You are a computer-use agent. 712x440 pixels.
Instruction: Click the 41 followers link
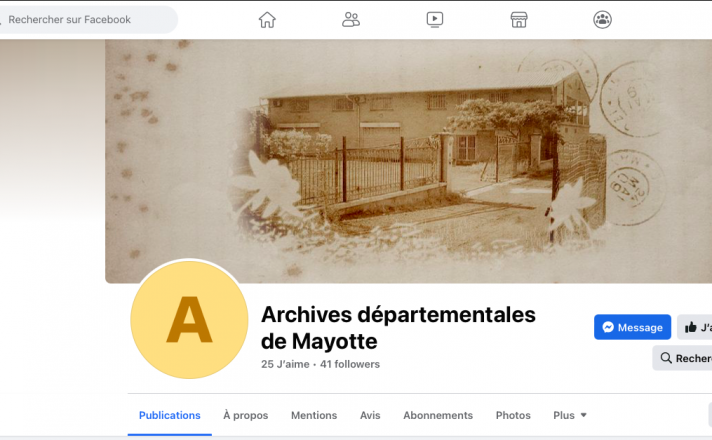[x=350, y=364]
